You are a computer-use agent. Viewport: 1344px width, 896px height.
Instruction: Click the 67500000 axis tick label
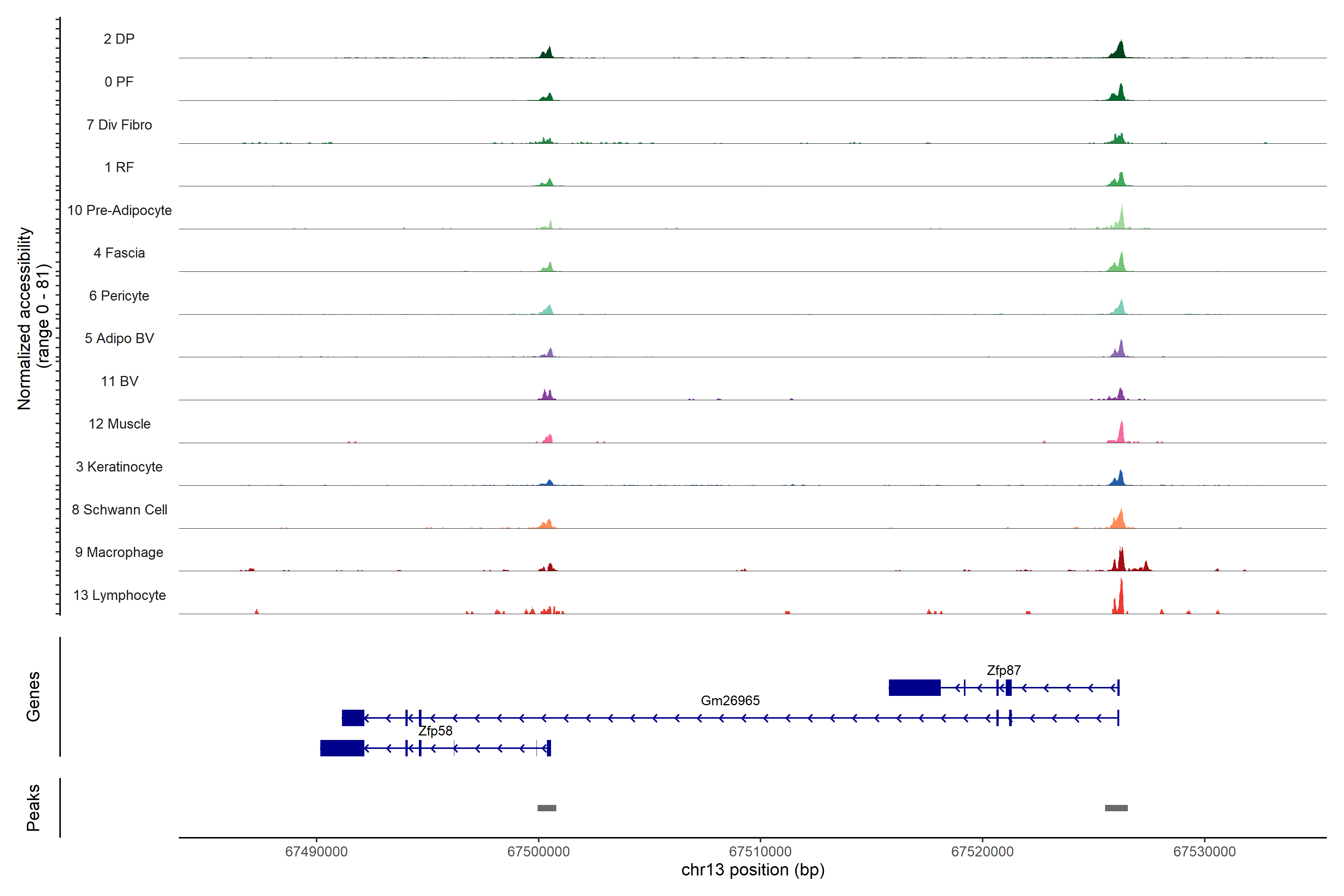[538, 852]
